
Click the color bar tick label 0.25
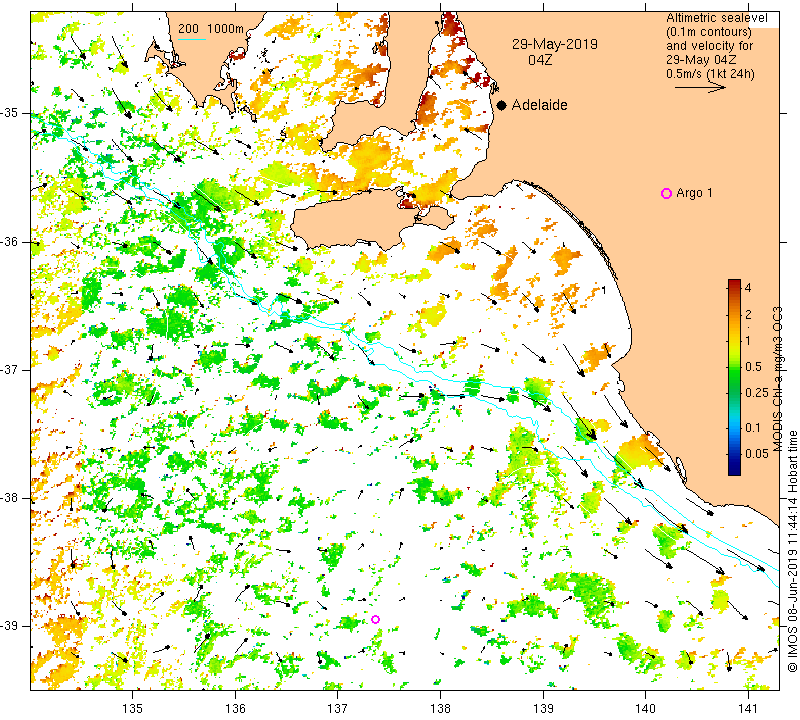[757, 392]
